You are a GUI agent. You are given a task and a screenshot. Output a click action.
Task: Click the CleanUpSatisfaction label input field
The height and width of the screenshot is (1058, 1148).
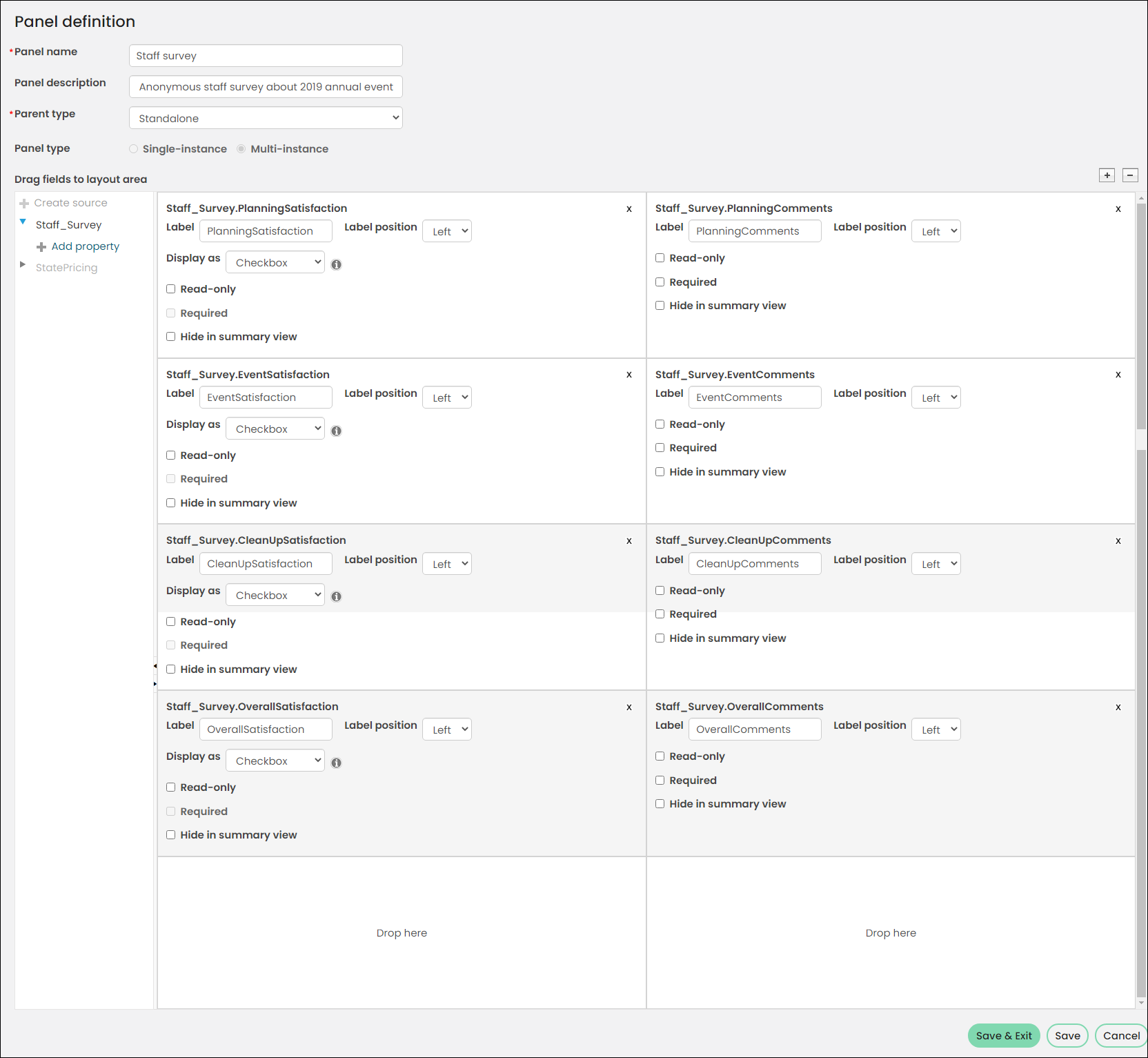coord(266,564)
